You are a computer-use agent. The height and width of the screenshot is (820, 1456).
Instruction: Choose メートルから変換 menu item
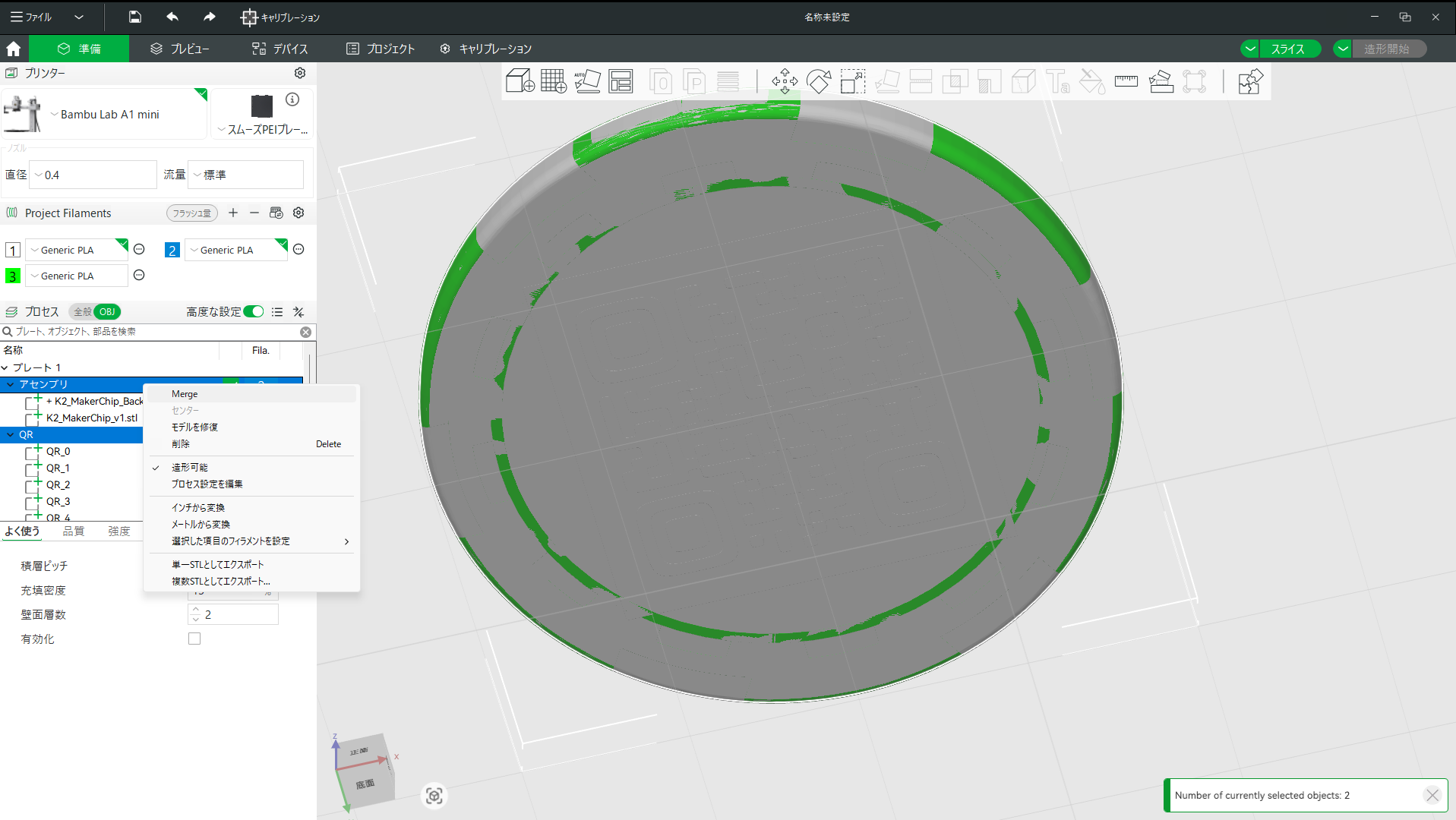click(251, 525)
